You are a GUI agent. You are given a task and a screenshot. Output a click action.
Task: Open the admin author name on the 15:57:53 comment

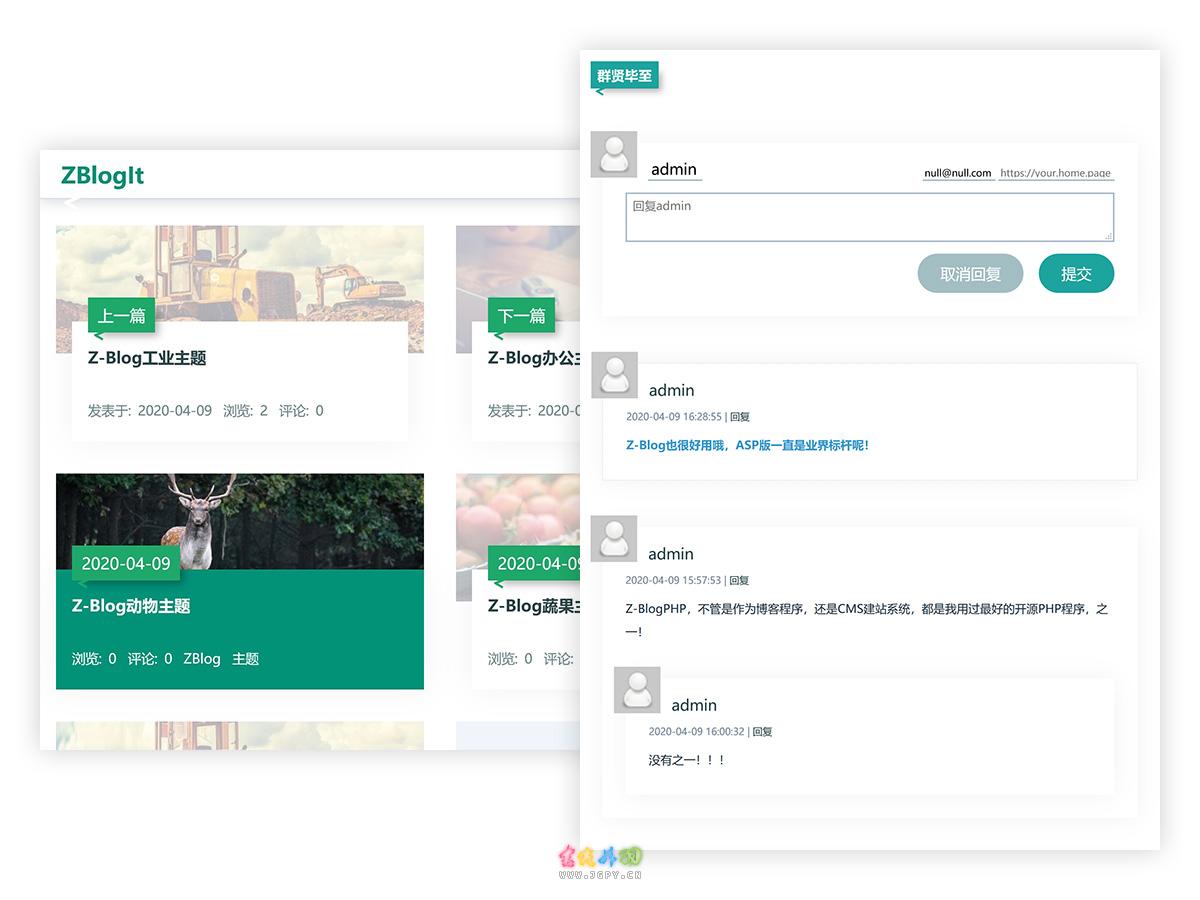tap(671, 554)
